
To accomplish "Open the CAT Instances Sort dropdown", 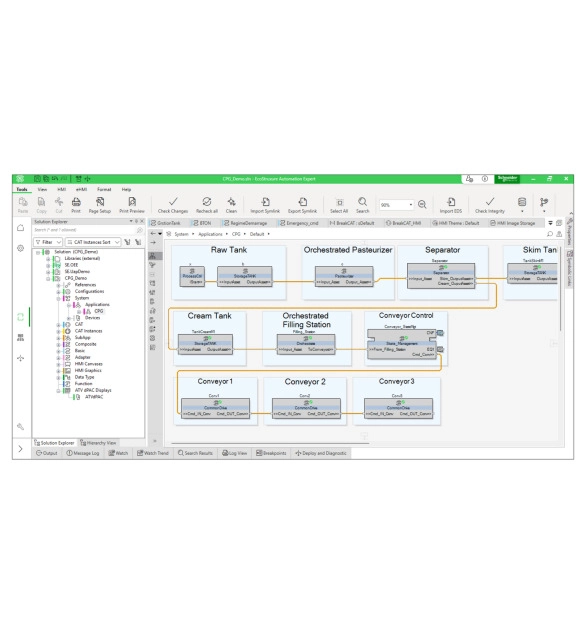I will coord(93,242).
